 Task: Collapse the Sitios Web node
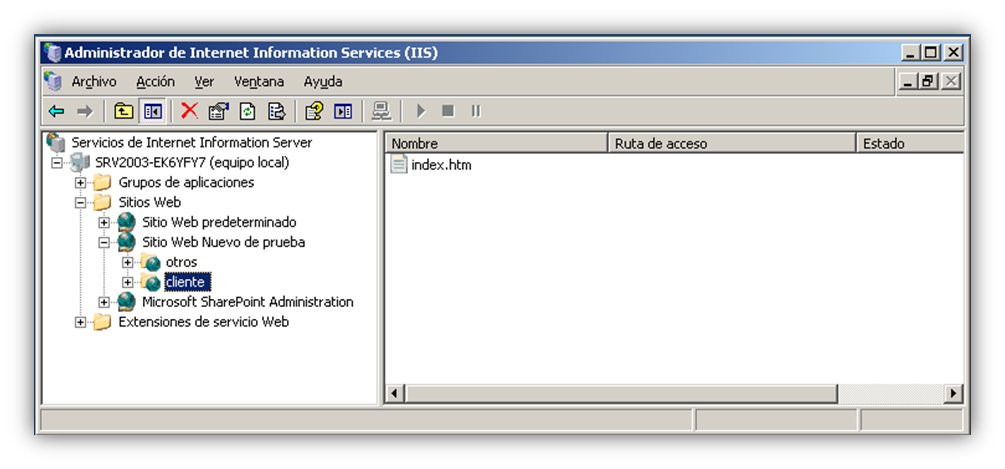click(x=80, y=203)
